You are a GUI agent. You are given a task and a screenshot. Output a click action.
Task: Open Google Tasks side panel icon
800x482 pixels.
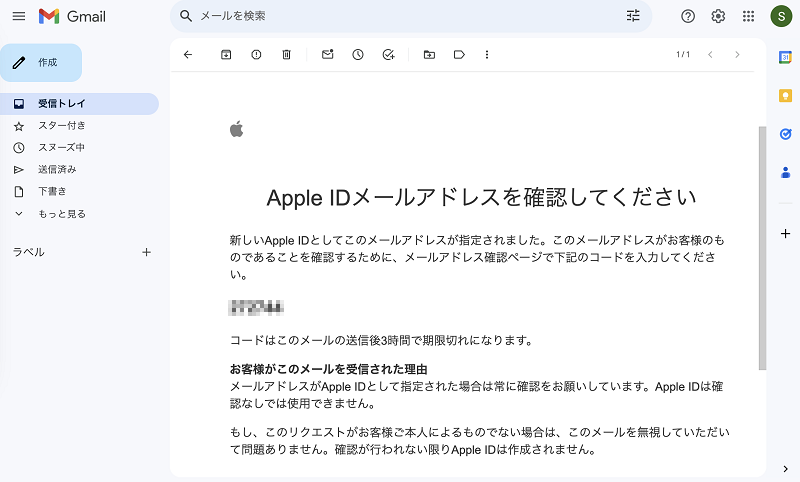(x=785, y=134)
